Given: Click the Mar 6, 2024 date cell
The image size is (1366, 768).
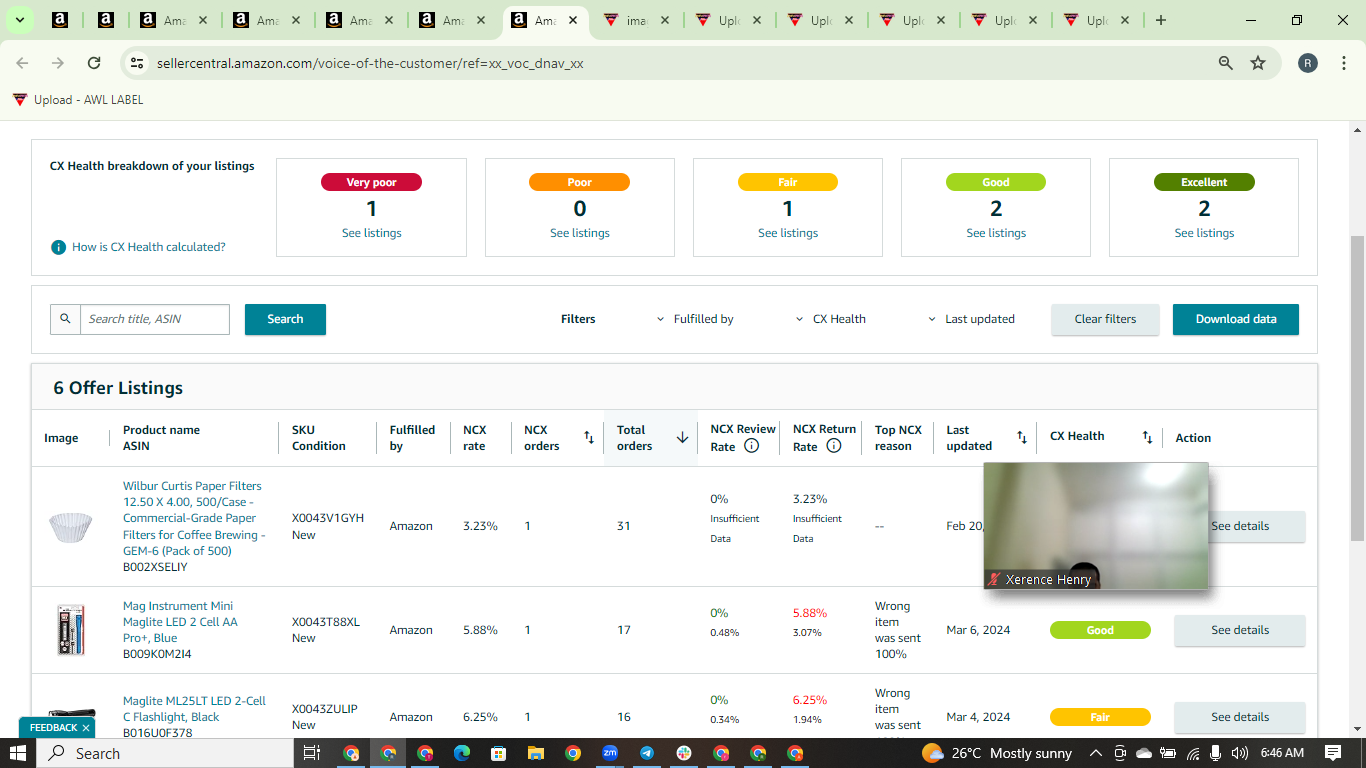Looking at the screenshot, I should pos(978,630).
